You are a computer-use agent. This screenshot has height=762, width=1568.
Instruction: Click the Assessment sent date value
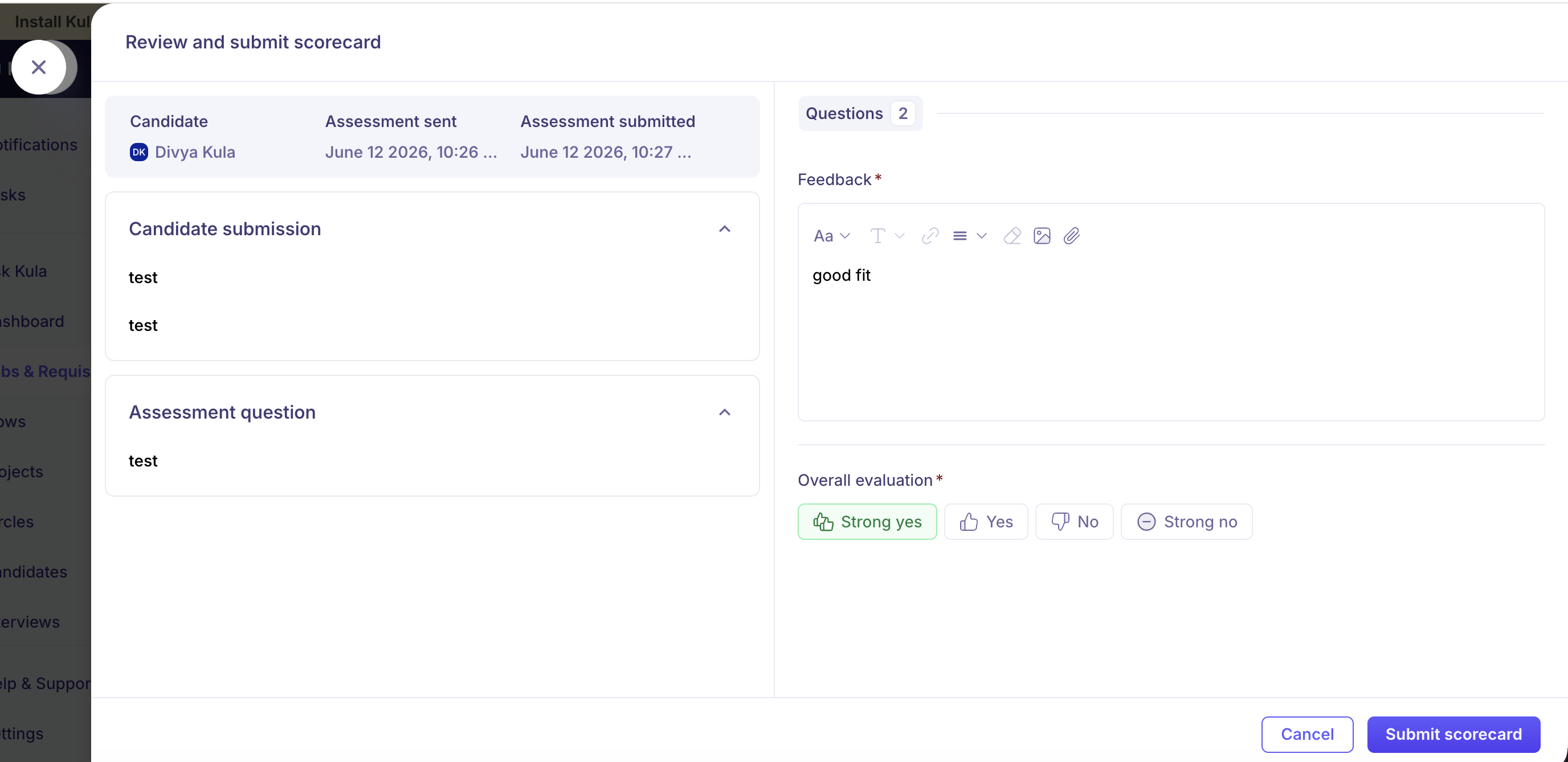(x=411, y=152)
